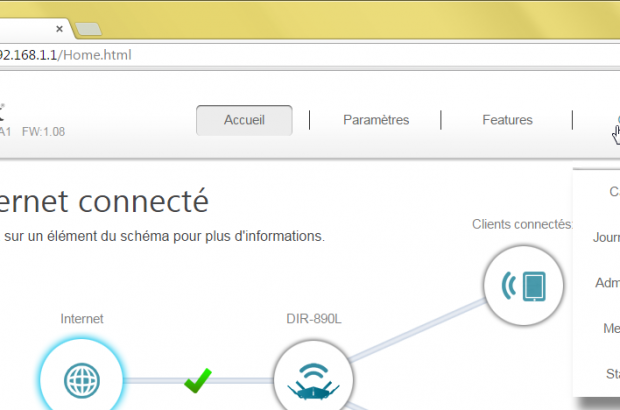Open the Features menu
The image size is (620, 410).
(x=507, y=120)
